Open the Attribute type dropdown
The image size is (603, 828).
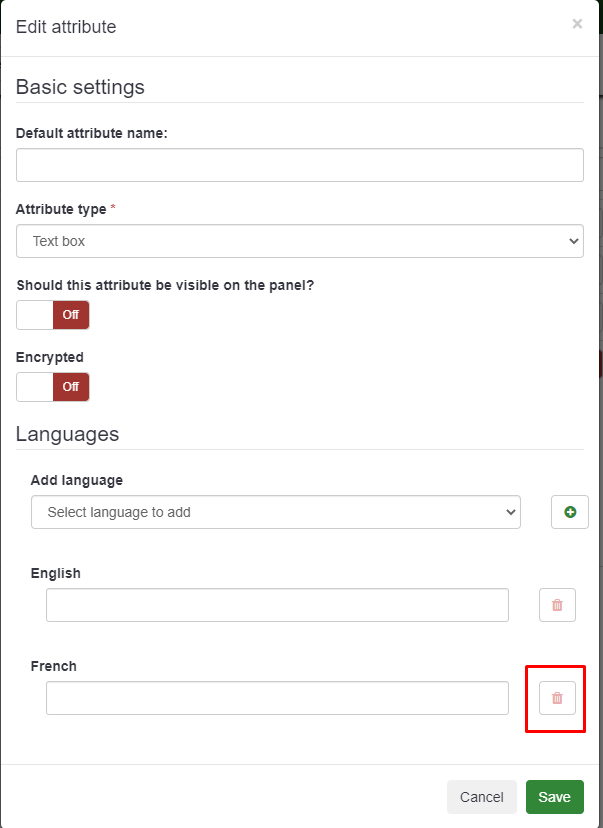point(300,241)
